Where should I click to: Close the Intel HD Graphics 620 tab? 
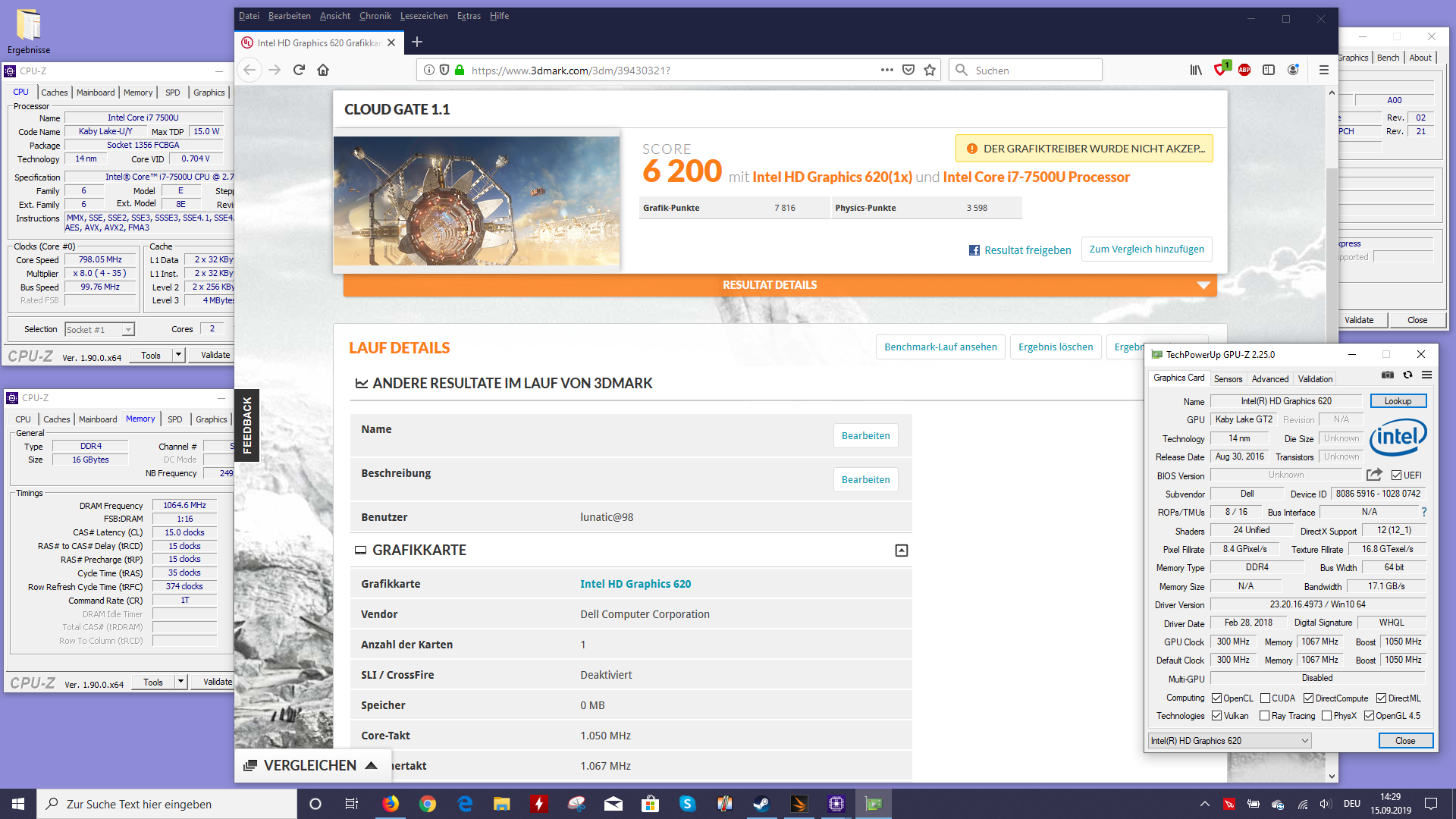coord(391,42)
